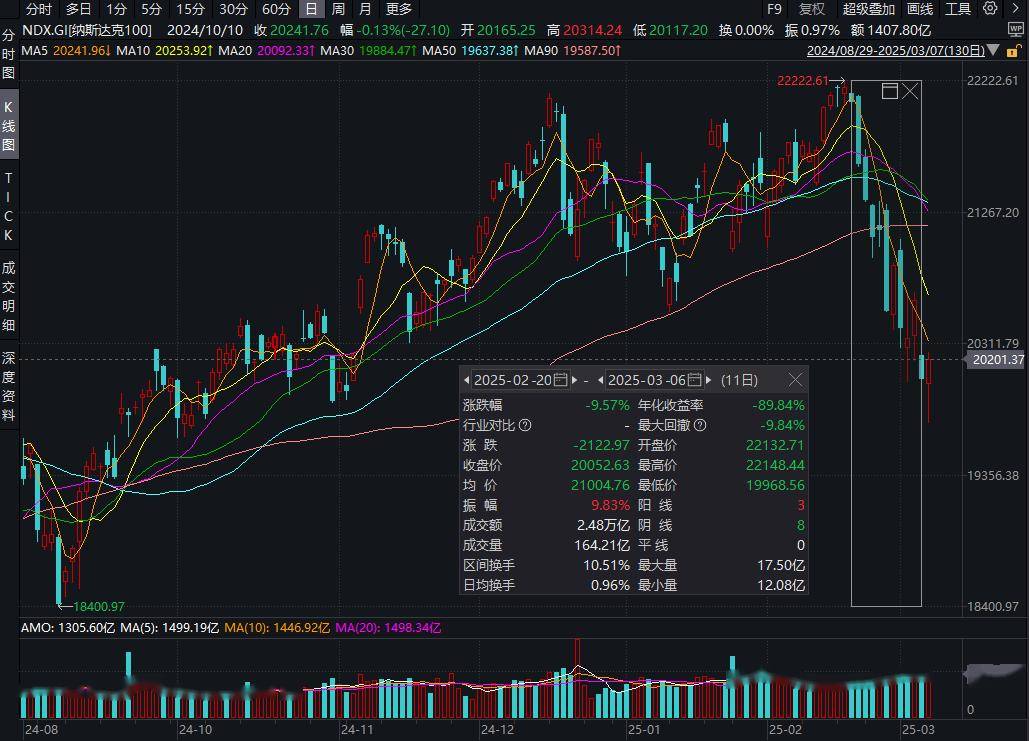The width and height of the screenshot is (1029, 741).
Task: Step the start date forward with right arrow
Action: tap(576, 380)
